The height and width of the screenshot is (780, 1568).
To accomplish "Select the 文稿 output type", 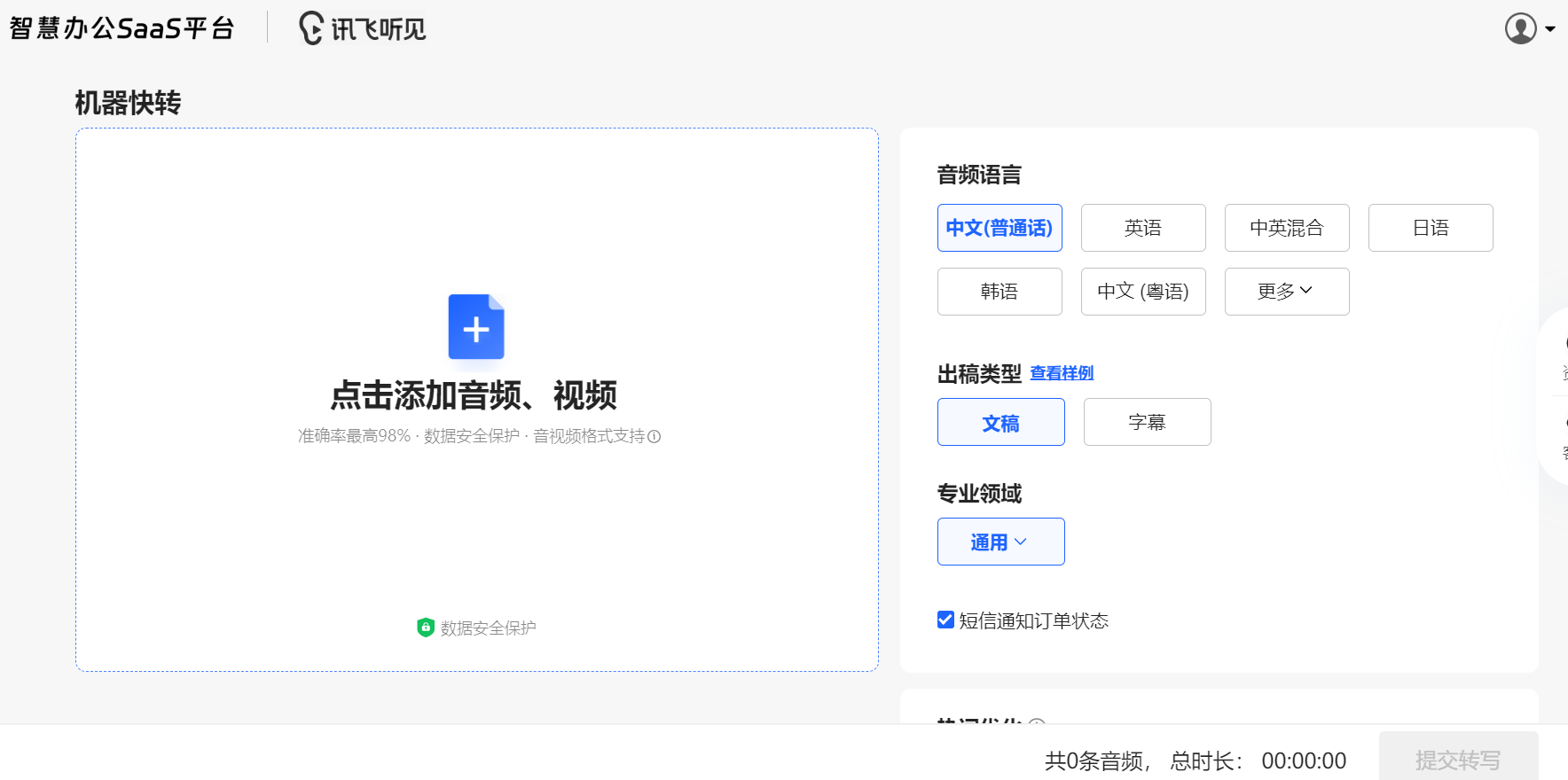I will pos(1000,422).
